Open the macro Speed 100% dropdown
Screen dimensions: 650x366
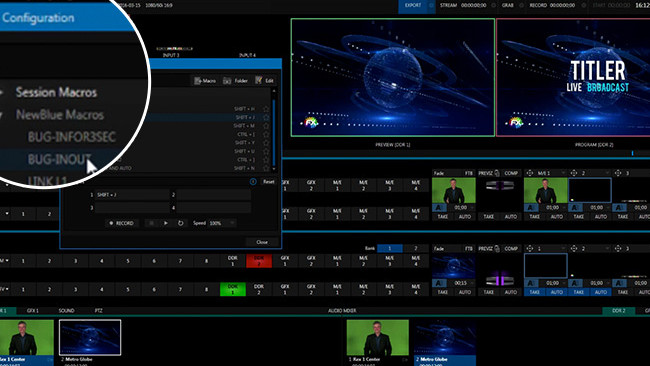pyautogui.click(x=222, y=223)
